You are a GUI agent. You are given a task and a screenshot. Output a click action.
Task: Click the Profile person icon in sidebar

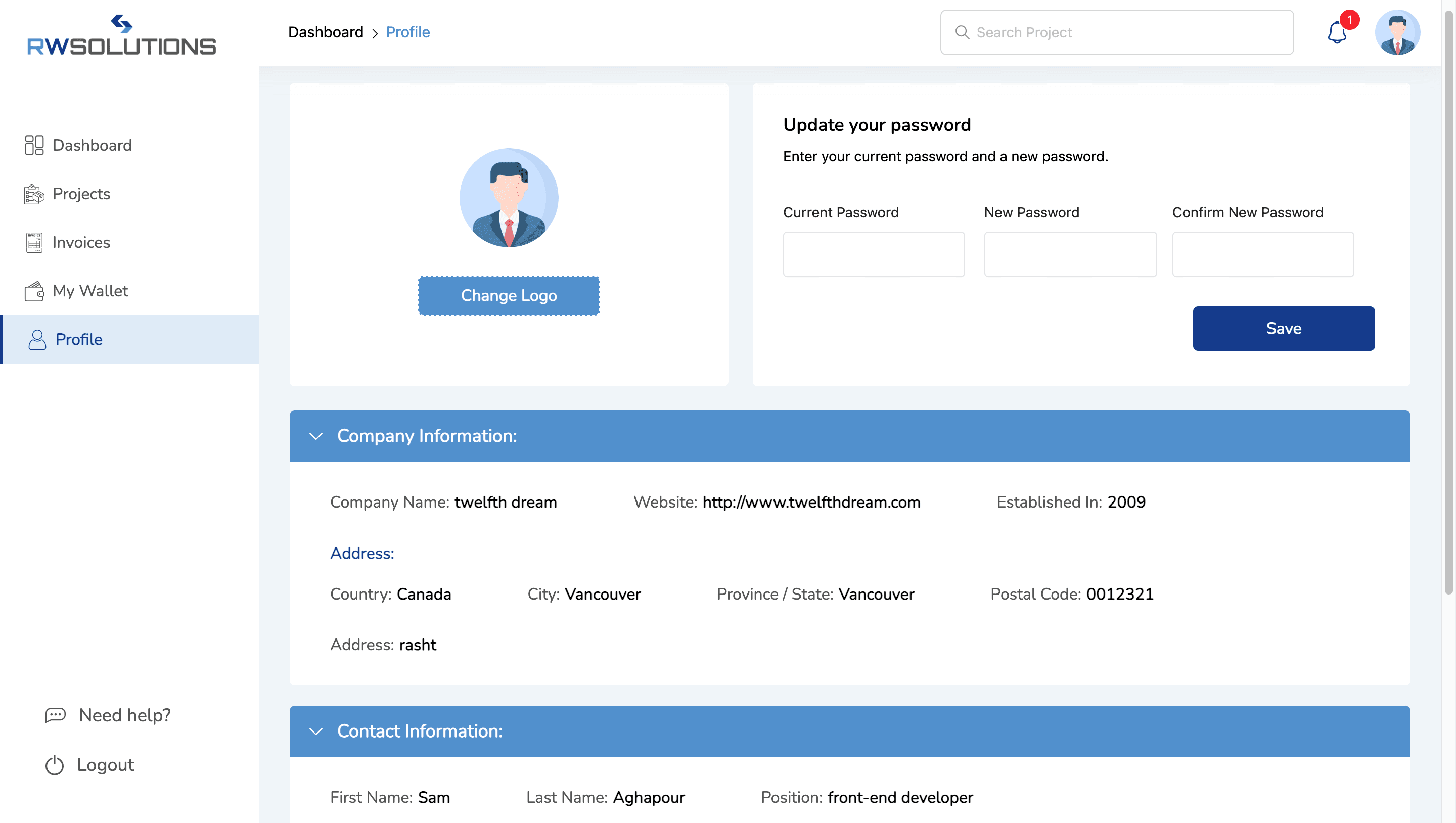point(37,340)
